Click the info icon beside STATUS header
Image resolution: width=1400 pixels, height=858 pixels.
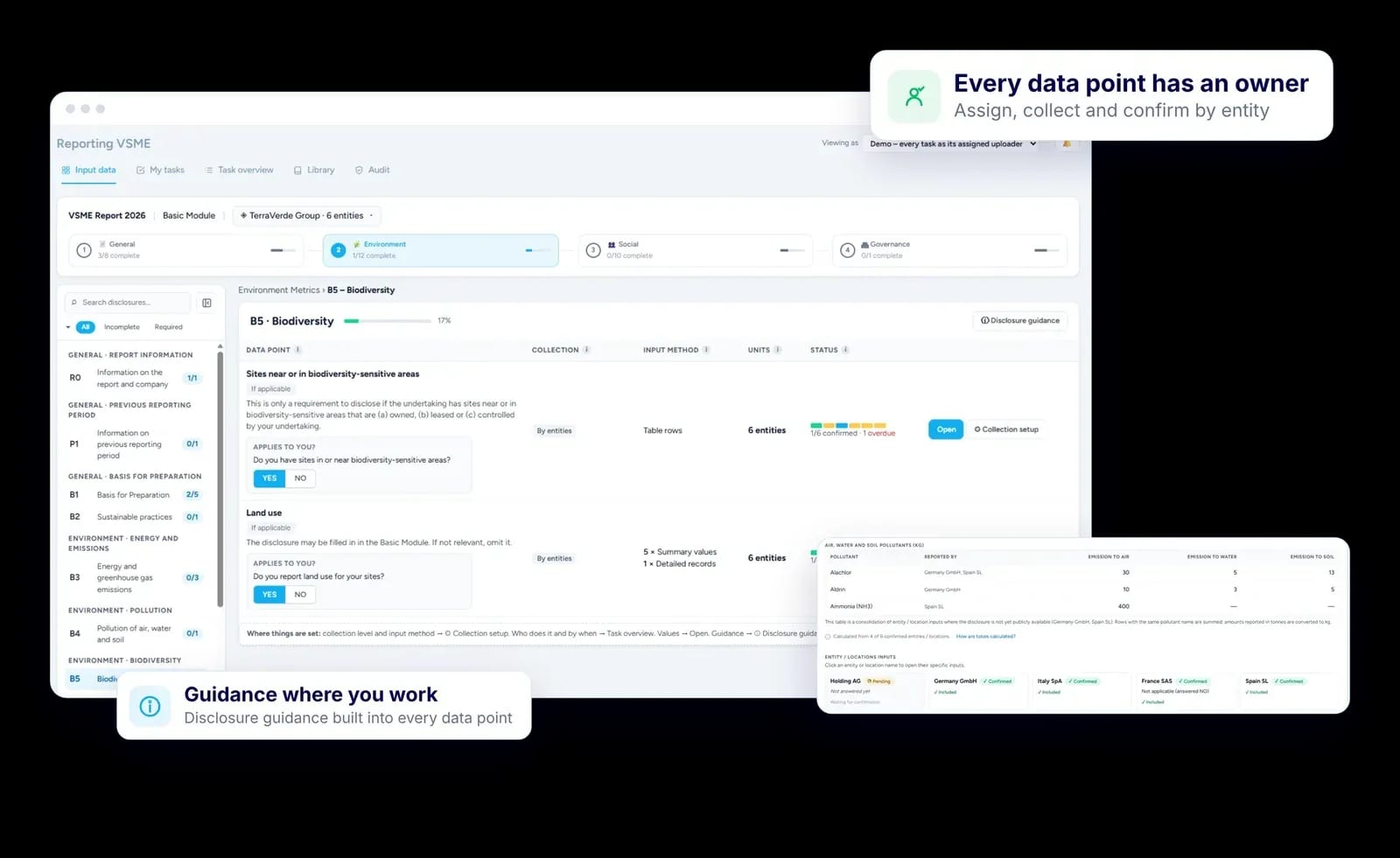click(x=845, y=350)
